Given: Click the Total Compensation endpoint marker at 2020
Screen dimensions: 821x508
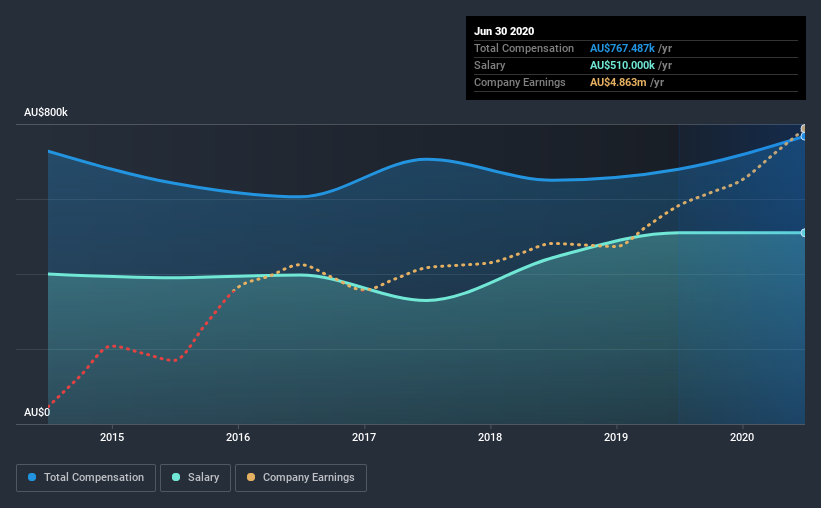Looking at the screenshot, I should click(x=803, y=136).
